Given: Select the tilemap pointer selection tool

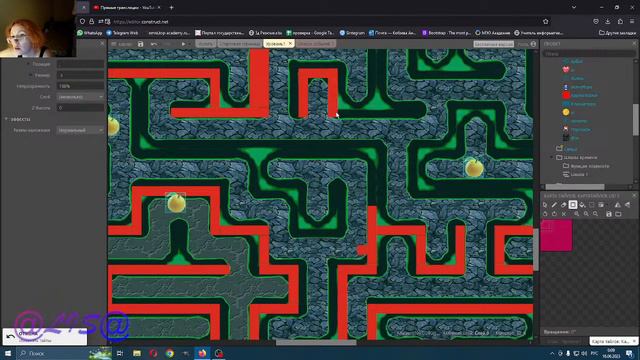Looking at the screenshot, I should click(545, 205).
